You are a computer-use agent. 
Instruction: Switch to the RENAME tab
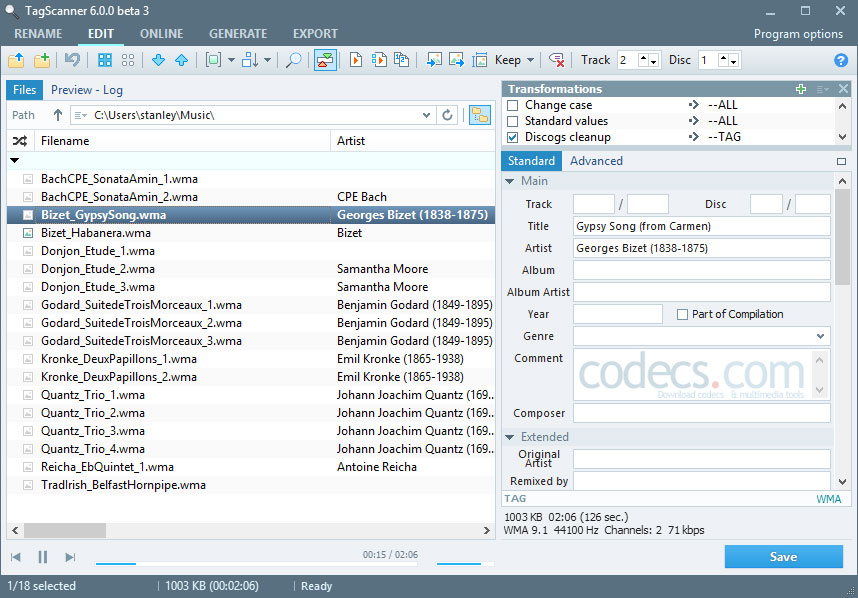click(38, 33)
